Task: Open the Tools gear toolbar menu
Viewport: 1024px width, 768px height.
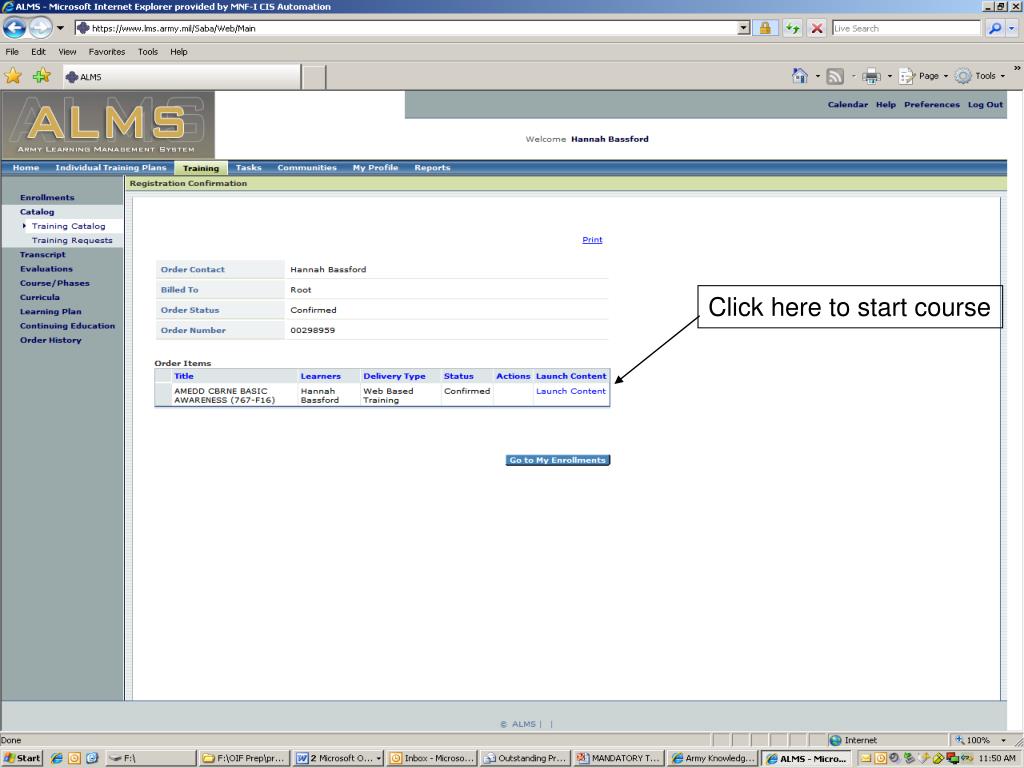Action: tap(980, 76)
